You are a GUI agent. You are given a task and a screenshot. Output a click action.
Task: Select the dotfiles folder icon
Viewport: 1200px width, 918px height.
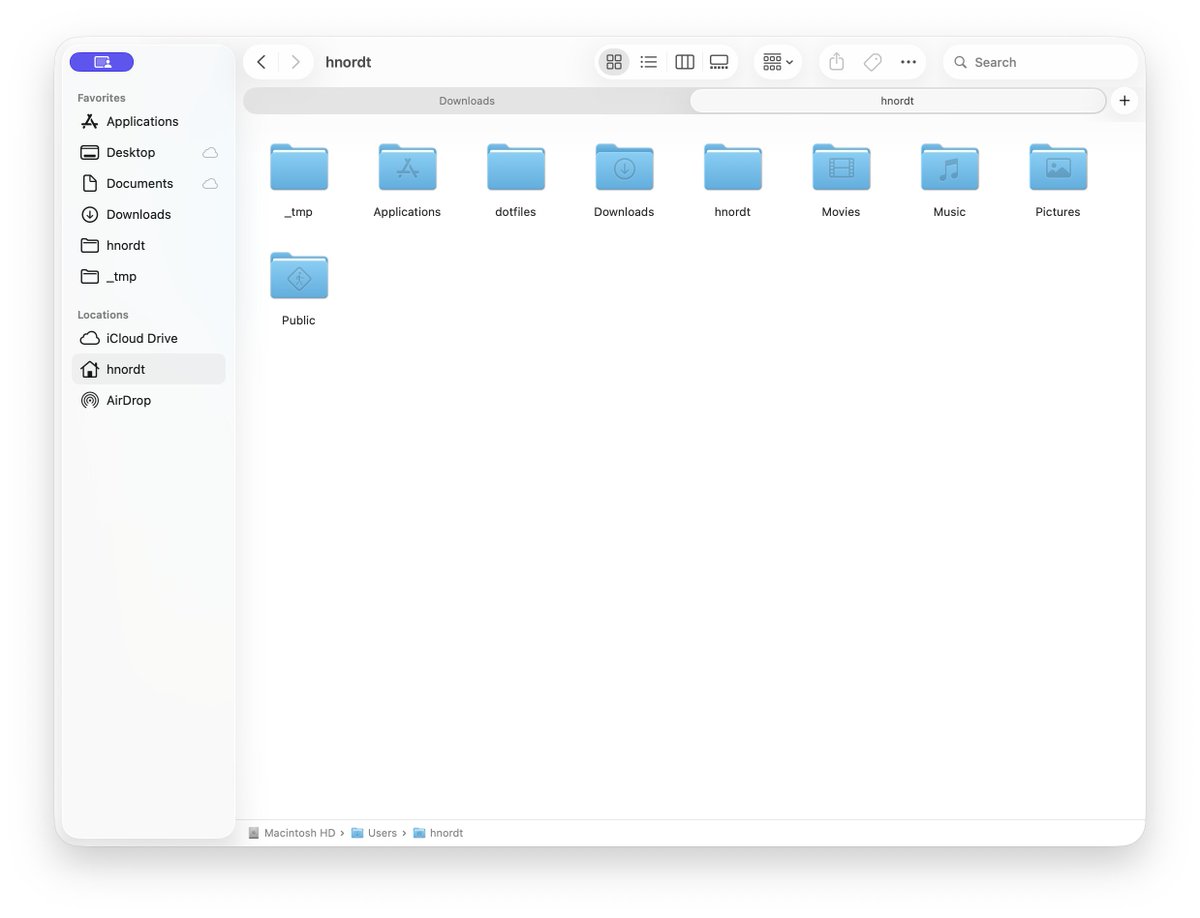516,167
